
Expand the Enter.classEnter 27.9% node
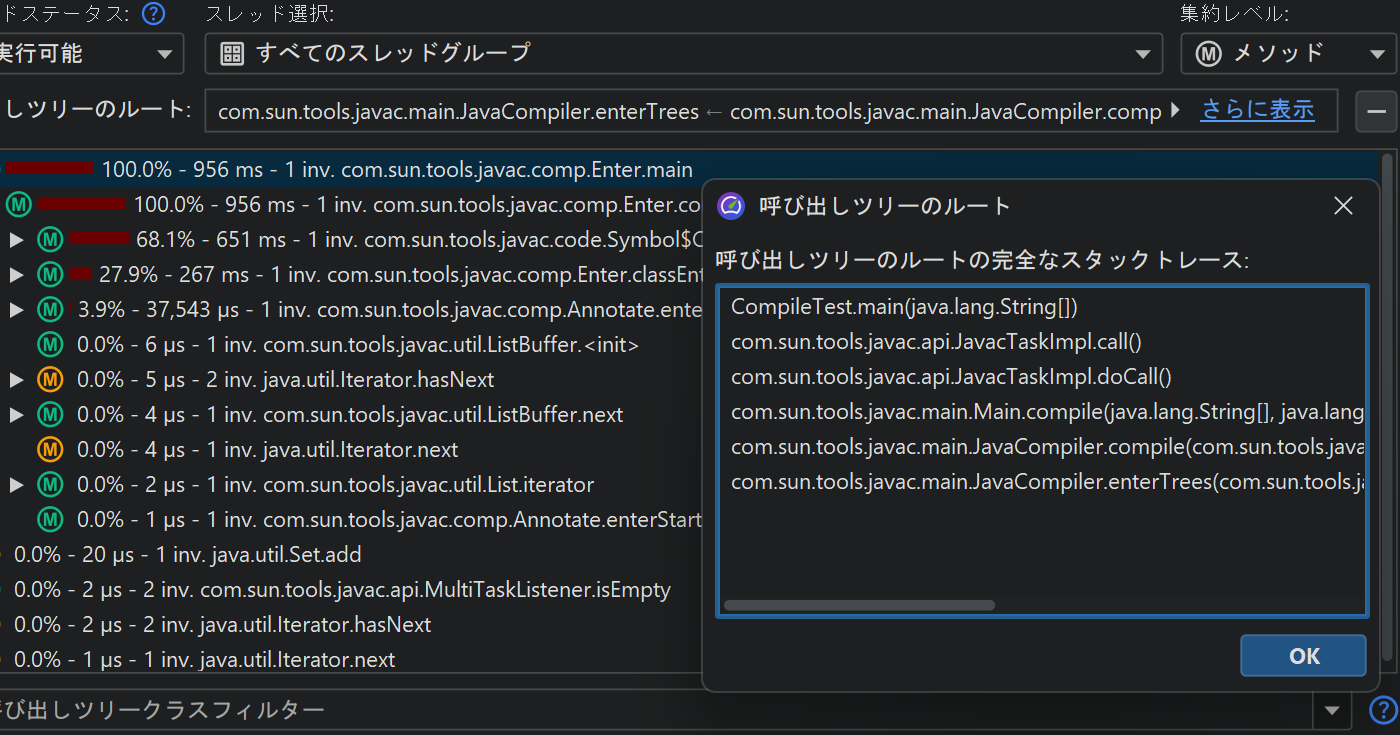click(x=16, y=275)
